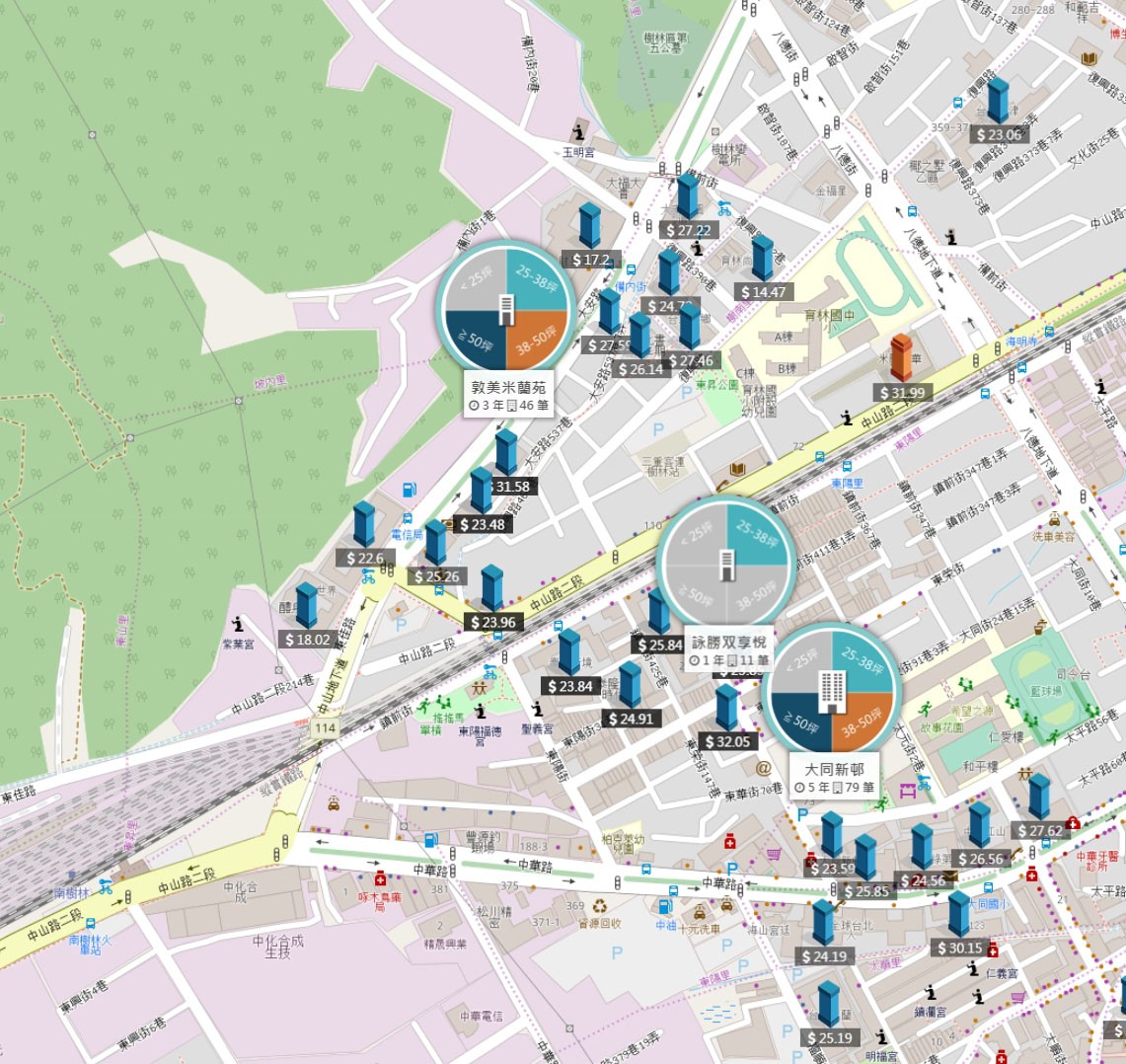Select the building marker for $30.15
The width and height of the screenshot is (1126, 1064).
[958, 914]
